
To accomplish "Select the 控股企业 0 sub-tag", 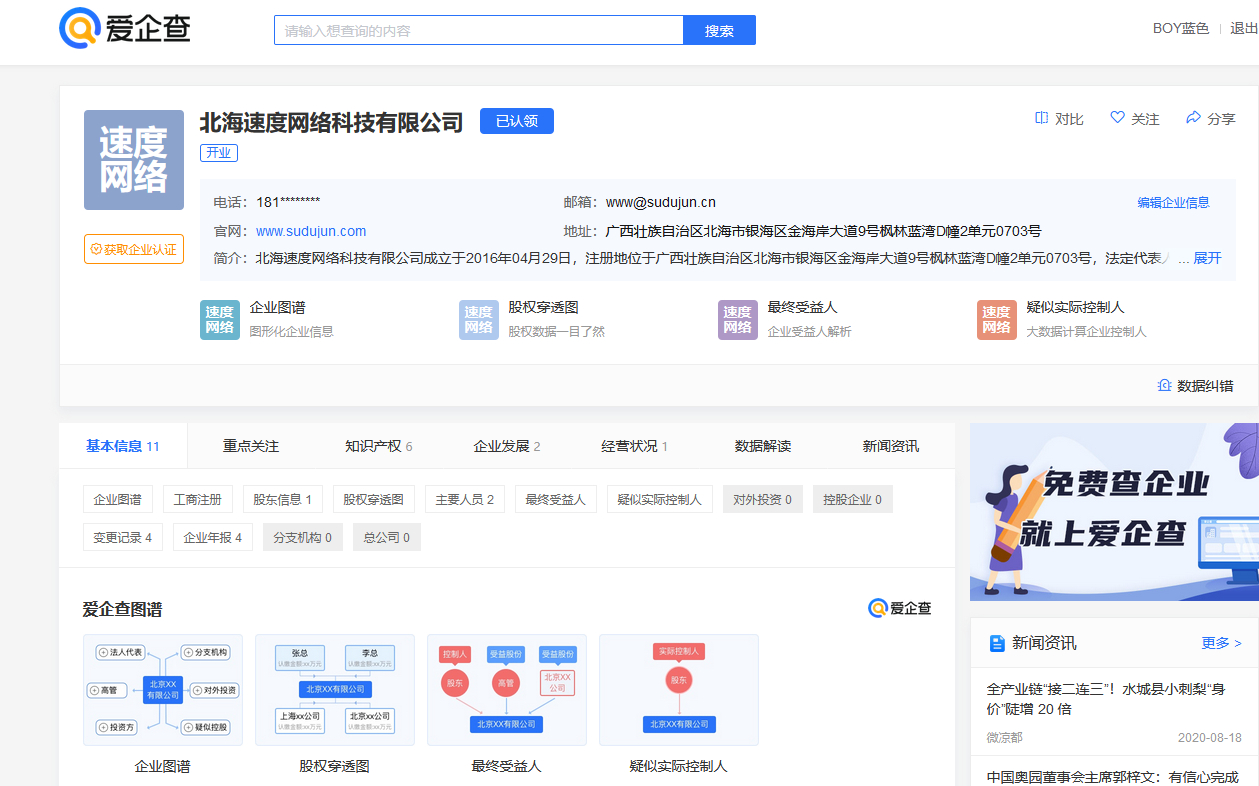I will (x=853, y=499).
